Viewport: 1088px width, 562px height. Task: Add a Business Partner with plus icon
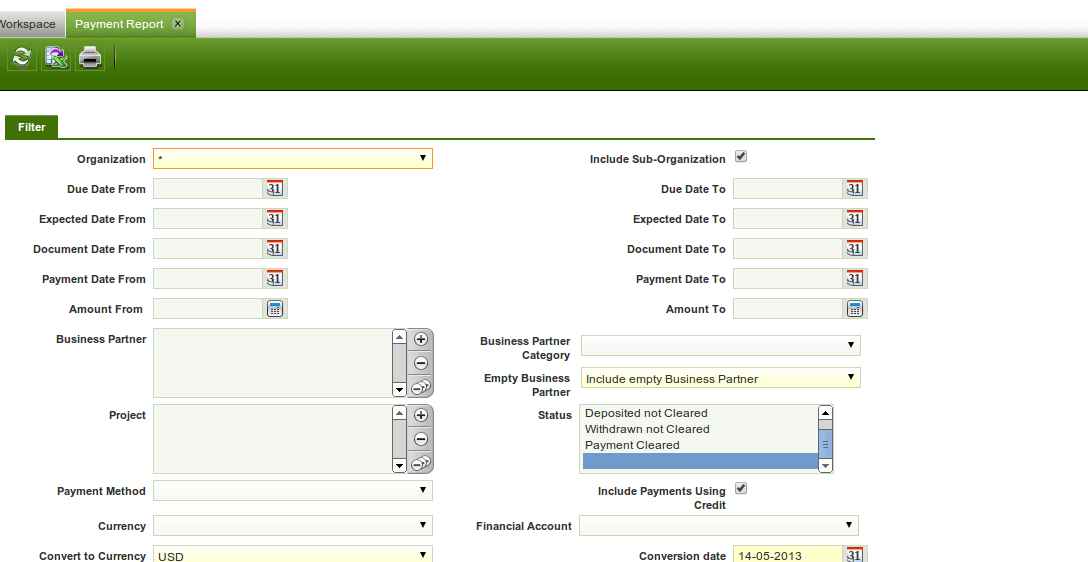point(421,339)
